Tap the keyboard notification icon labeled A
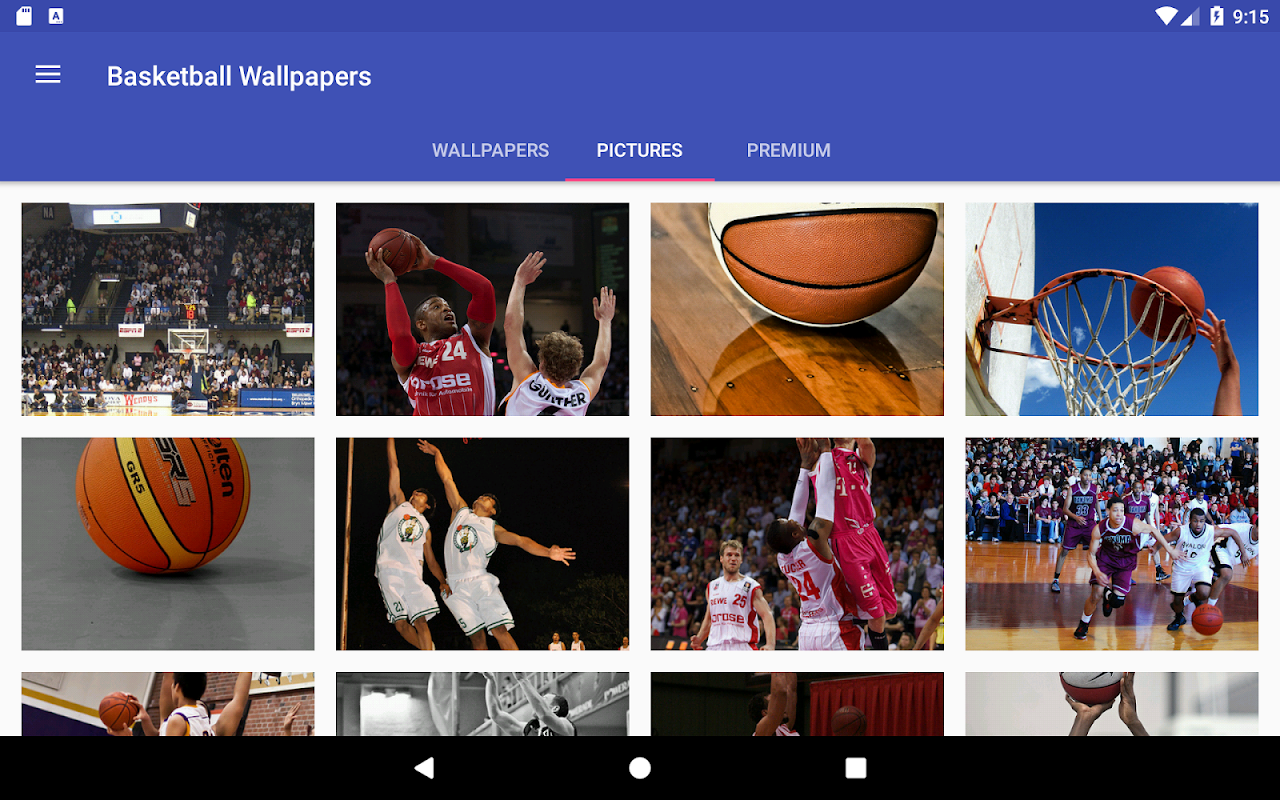1280x800 pixels. (x=56, y=16)
